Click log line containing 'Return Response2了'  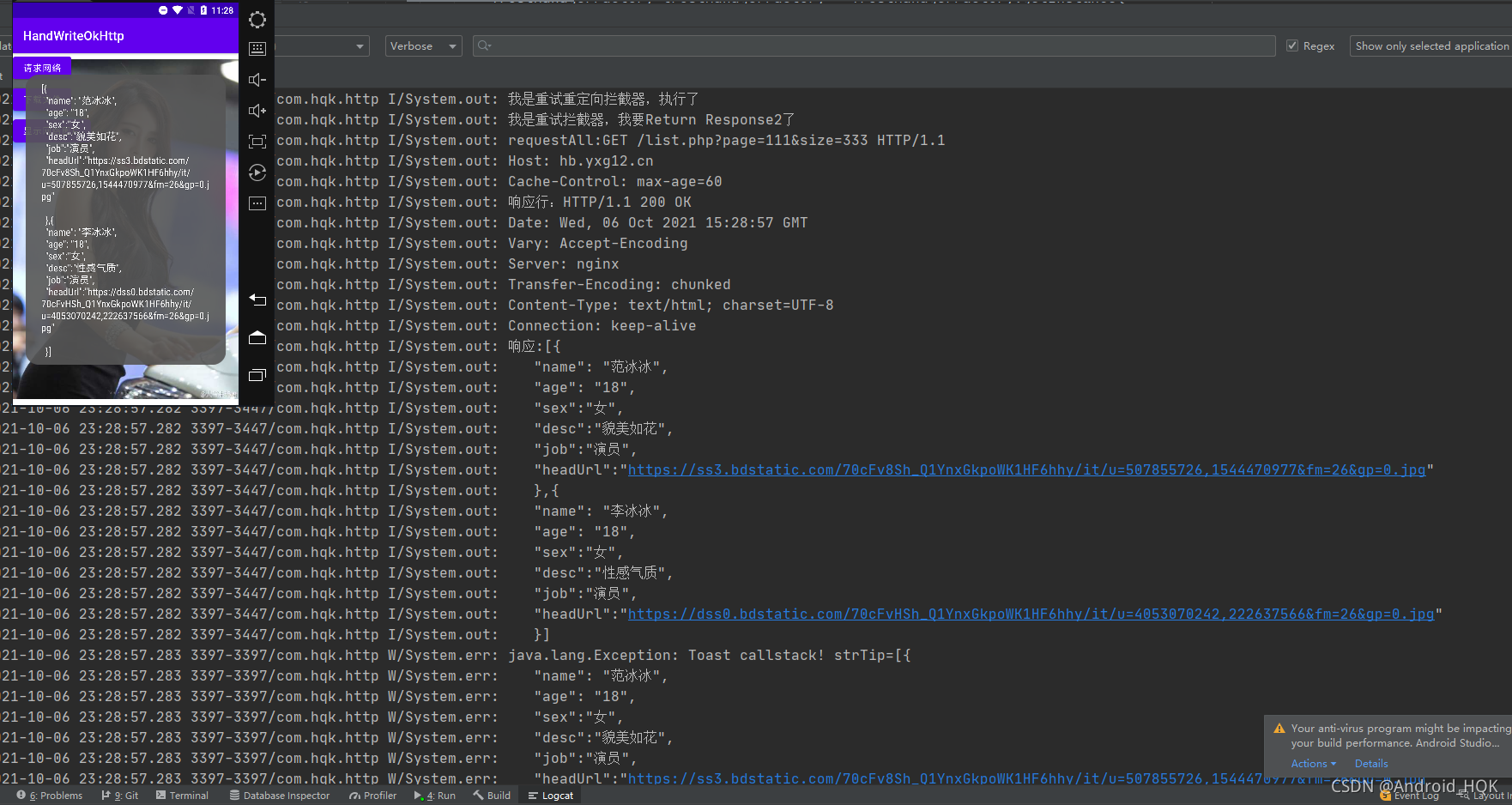(651, 120)
